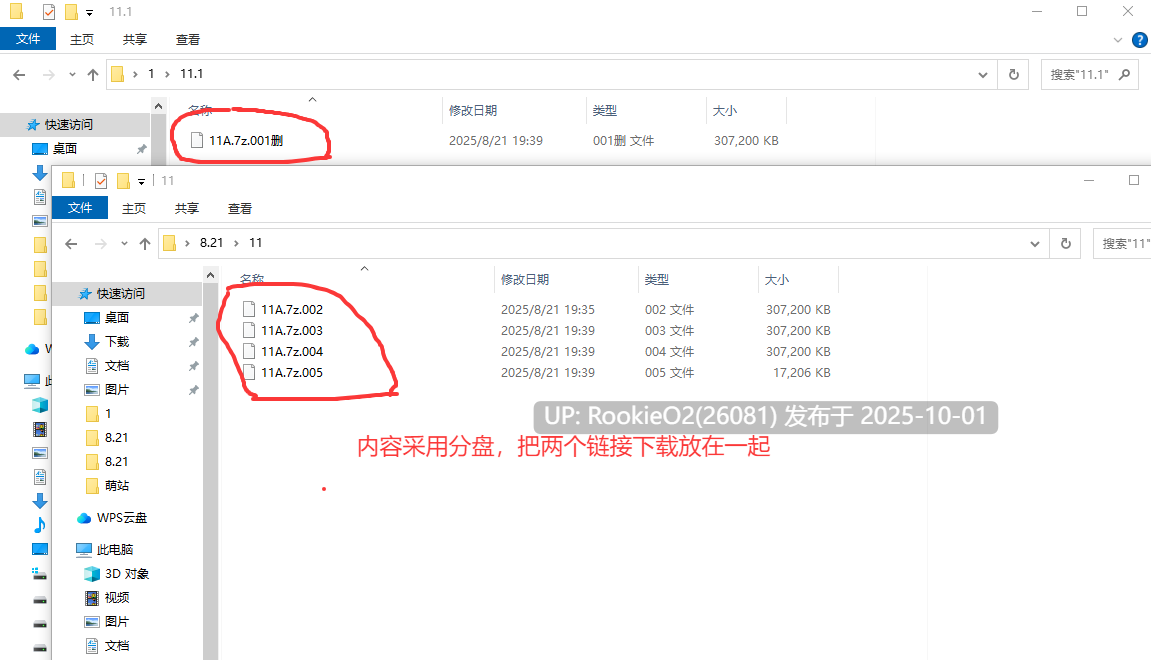The height and width of the screenshot is (660, 1151).
Task: Open quick access toolbar dropdown in 11 window
Action: [142, 181]
